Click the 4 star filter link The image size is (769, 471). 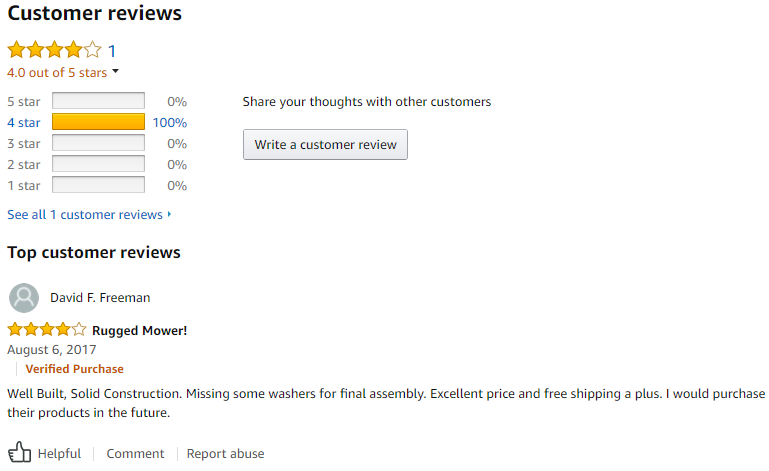(24, 123)
